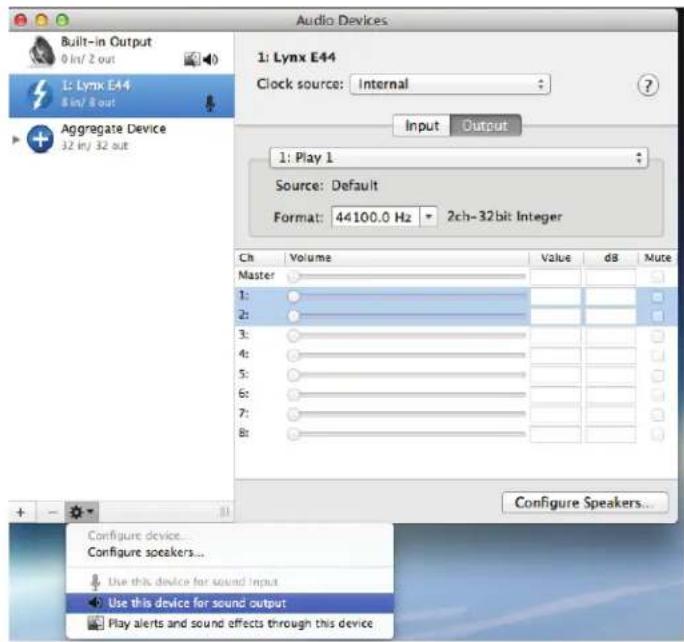The image size is (684, 642).
Task: Click the channel 3 volume slider
Action: coord(406,336)
